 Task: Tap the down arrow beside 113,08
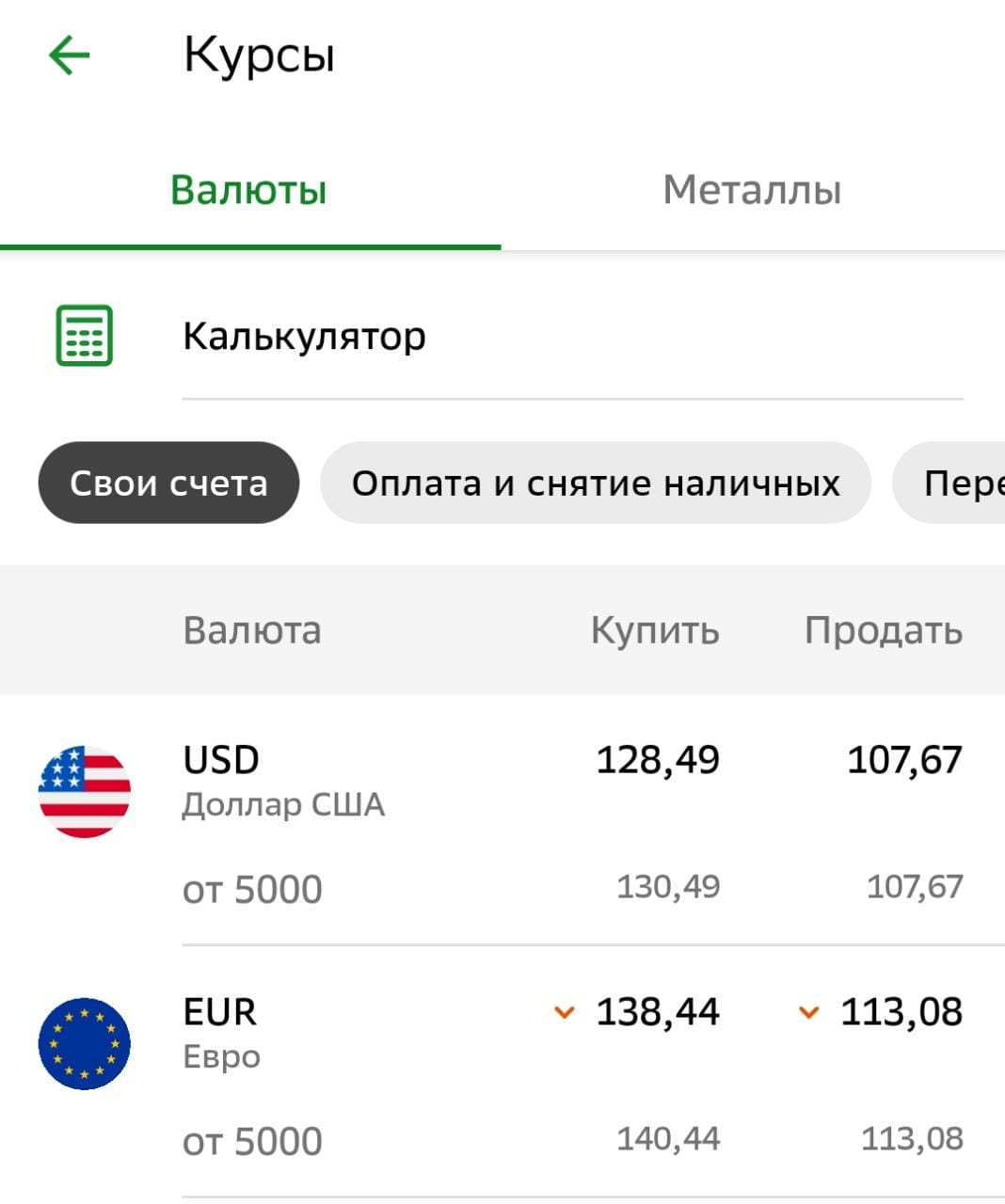808,1013
